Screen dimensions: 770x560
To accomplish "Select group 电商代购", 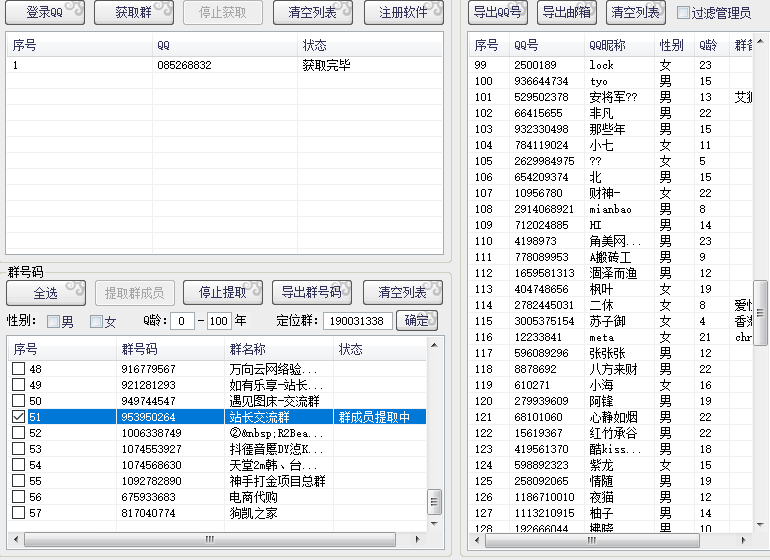I will coord(253,497).
